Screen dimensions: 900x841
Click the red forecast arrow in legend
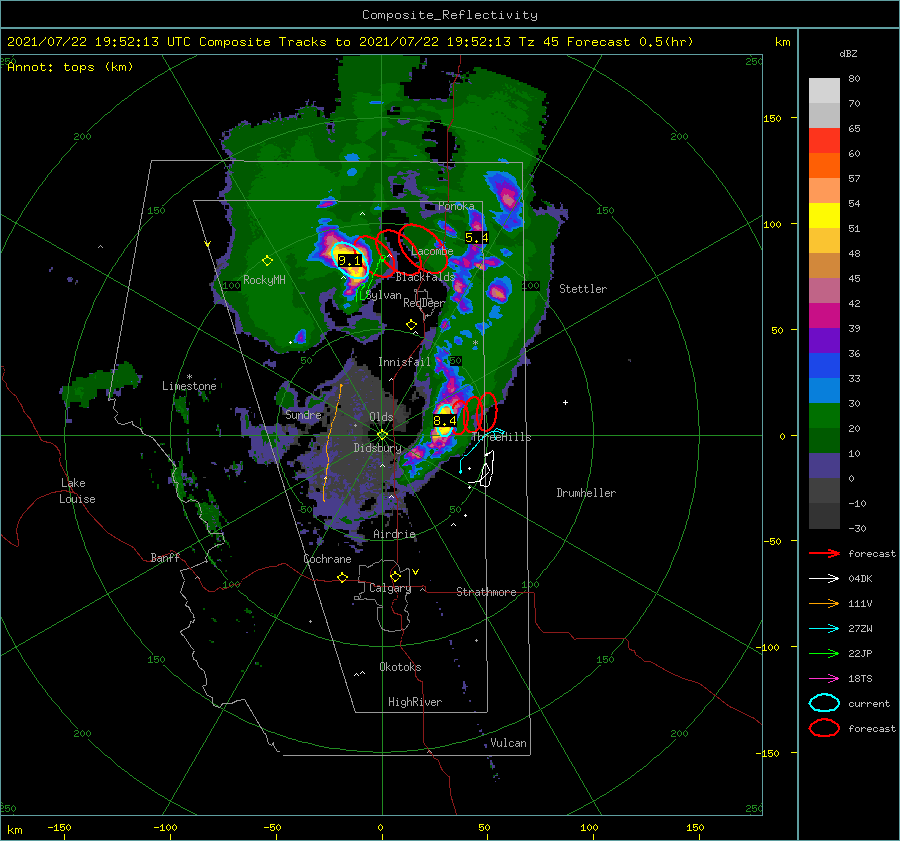824,553
